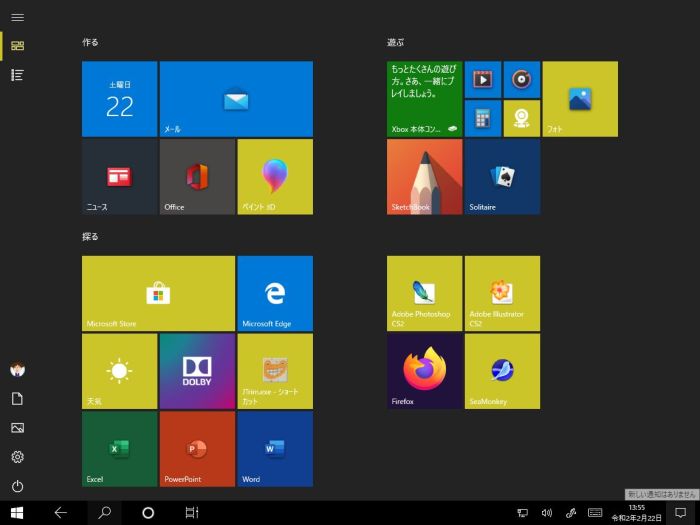
Task: Launch the Paint 3D tile
Action: pyautogui.click(x=275, y=176)
